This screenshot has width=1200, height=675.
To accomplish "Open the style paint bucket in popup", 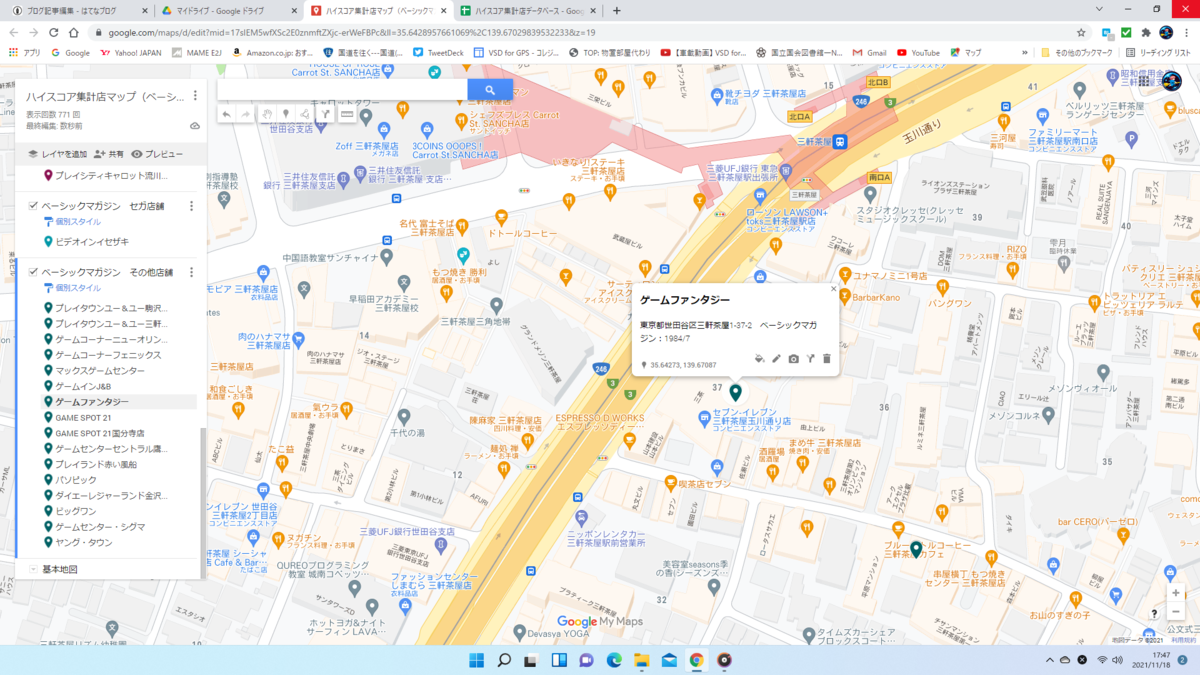I will (759, 358).
